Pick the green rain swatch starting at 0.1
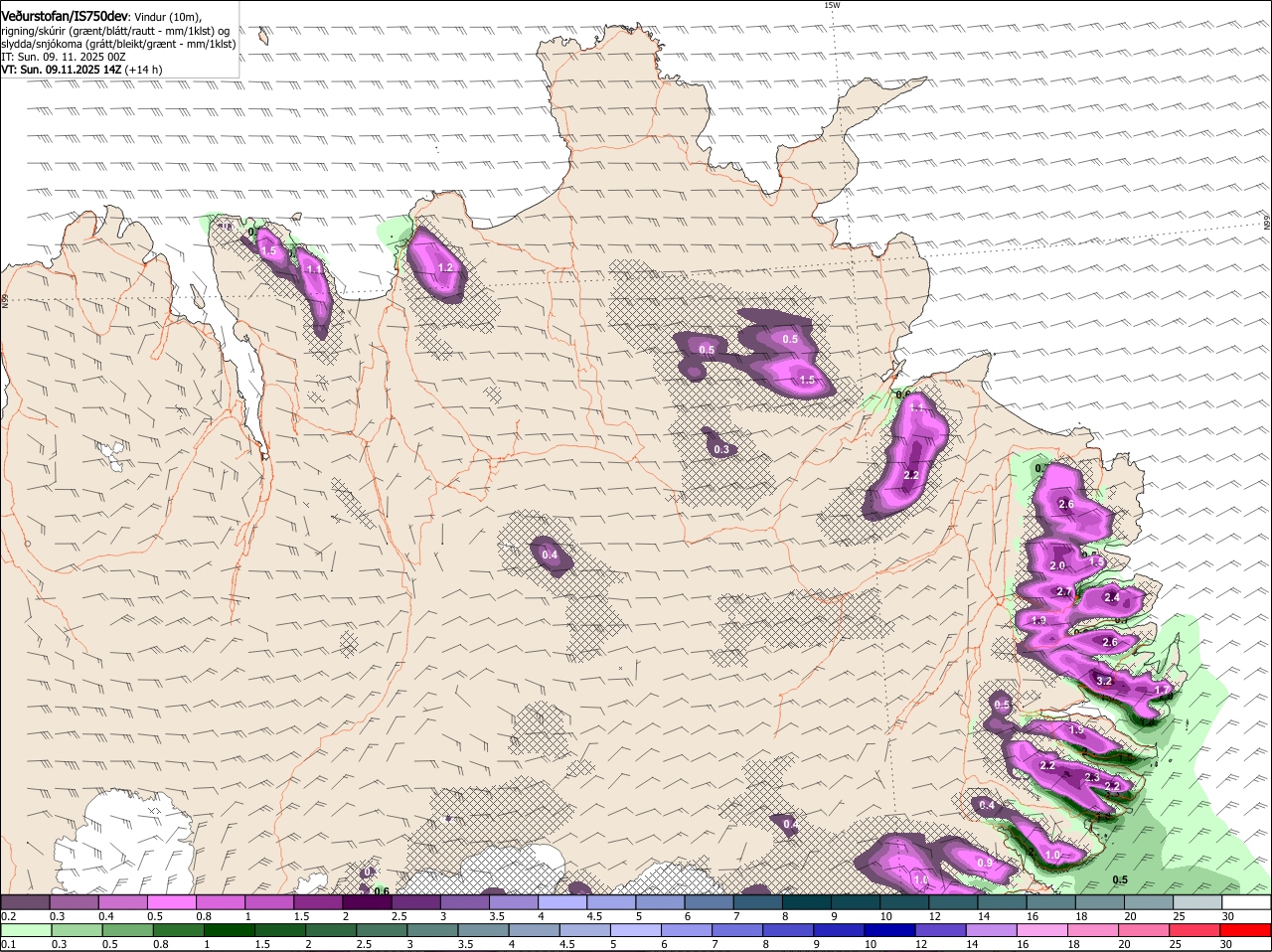This screenshot has height=952, width=1272. pos(26,930)
